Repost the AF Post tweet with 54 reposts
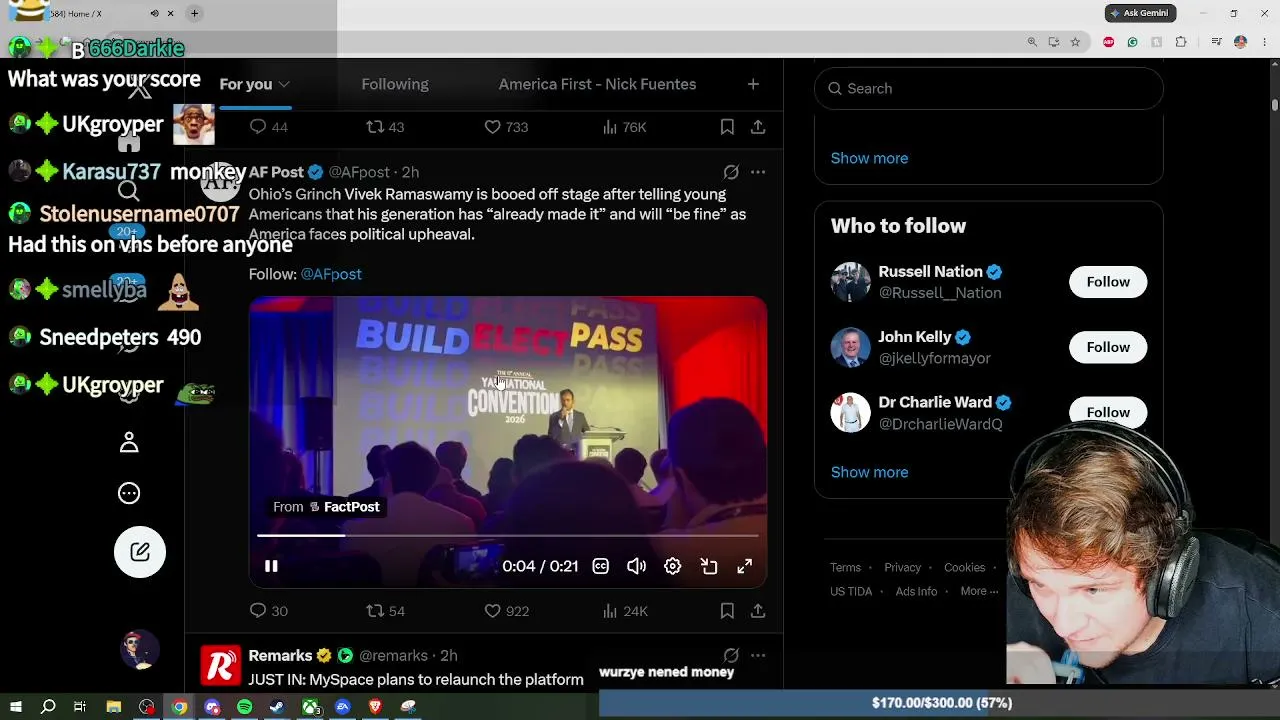Screen dimensions: 1280x720 [385, 611]
